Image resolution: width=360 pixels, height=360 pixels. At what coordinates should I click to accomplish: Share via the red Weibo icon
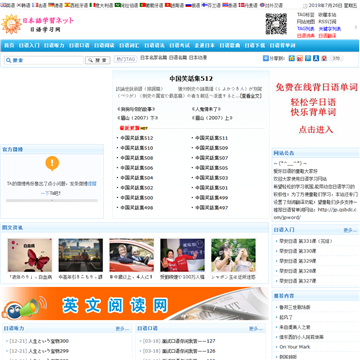pyautogui.click(x=300, y=58)
